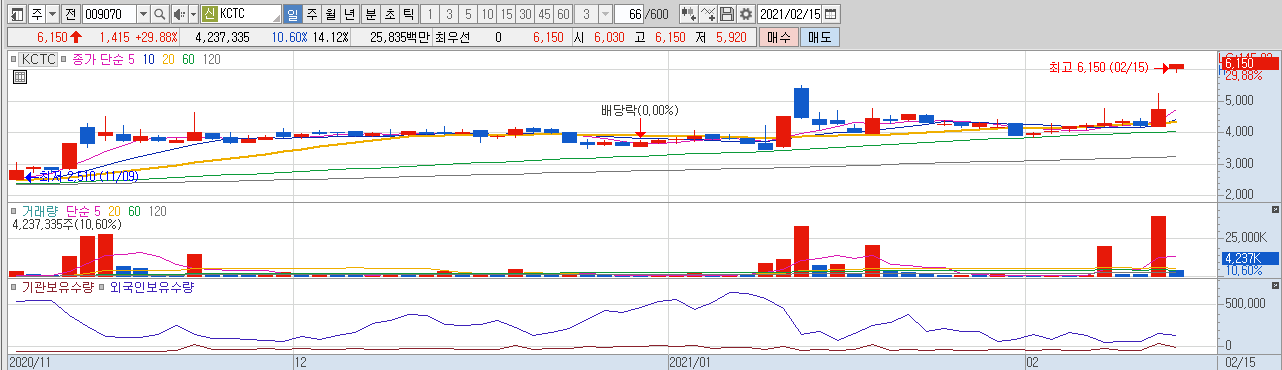Expand dropdown next to leftmost 주 button
Screen dimensions: 1282x370
click(x=52, y=14)
